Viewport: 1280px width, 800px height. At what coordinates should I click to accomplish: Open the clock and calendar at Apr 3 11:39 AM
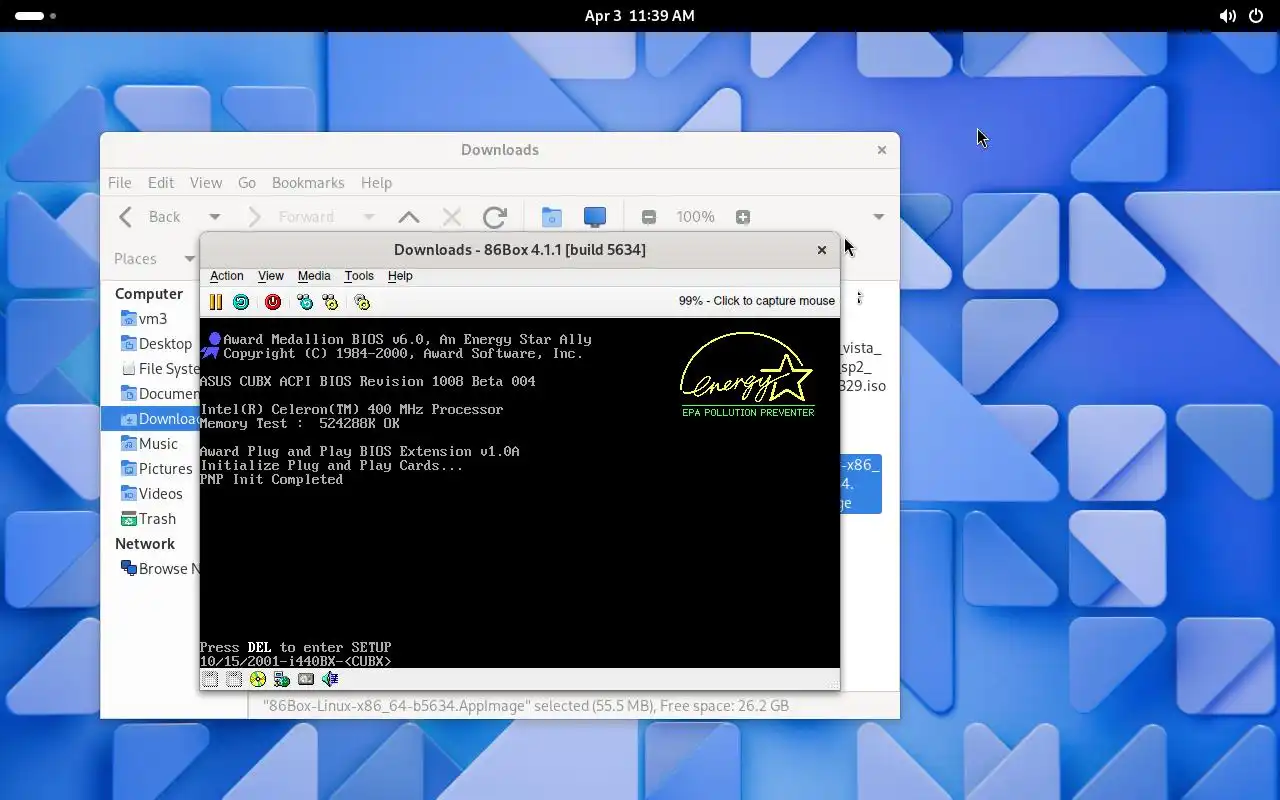[640, 16]
